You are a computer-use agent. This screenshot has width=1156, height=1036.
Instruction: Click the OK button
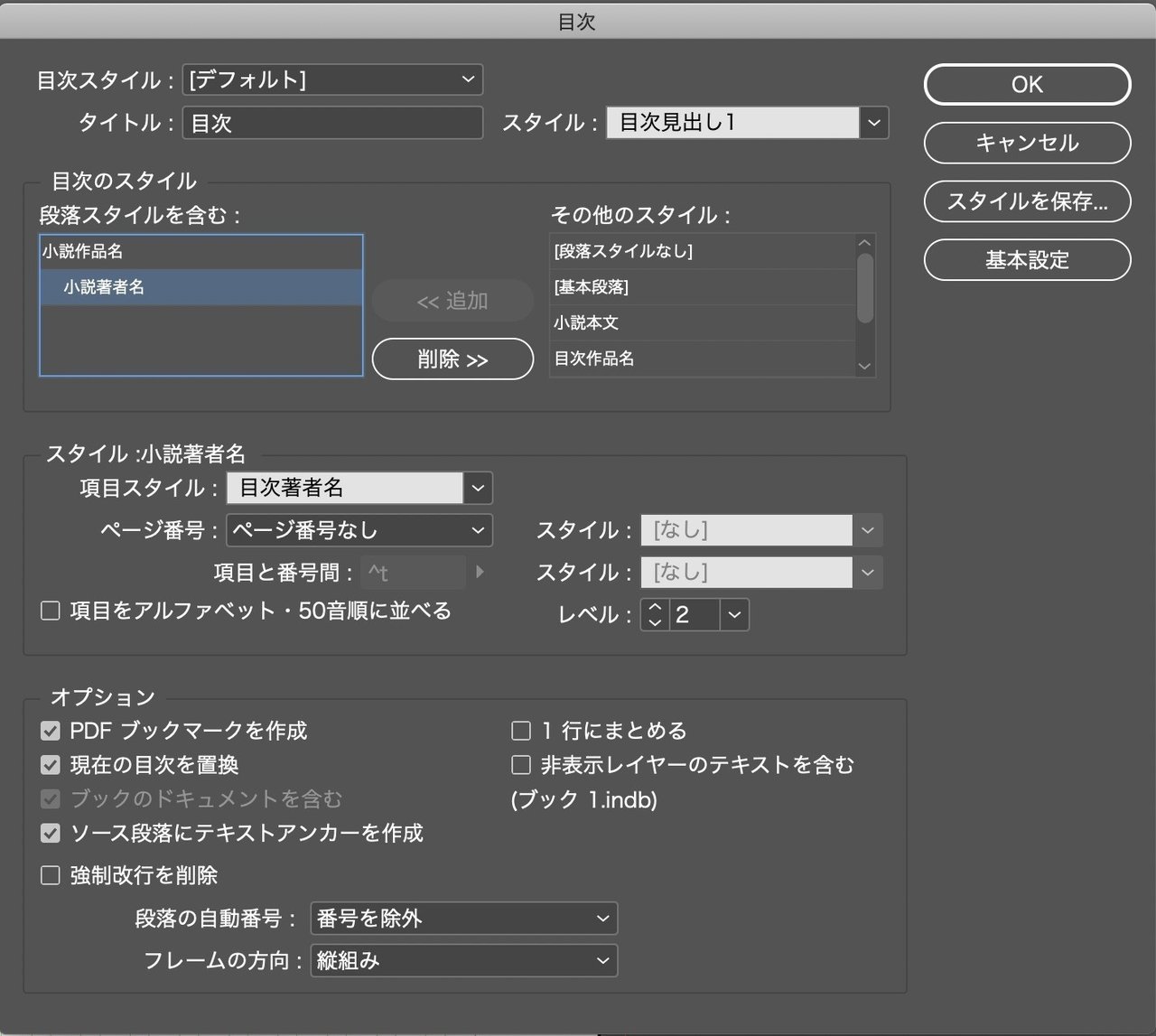[1027, 85]
